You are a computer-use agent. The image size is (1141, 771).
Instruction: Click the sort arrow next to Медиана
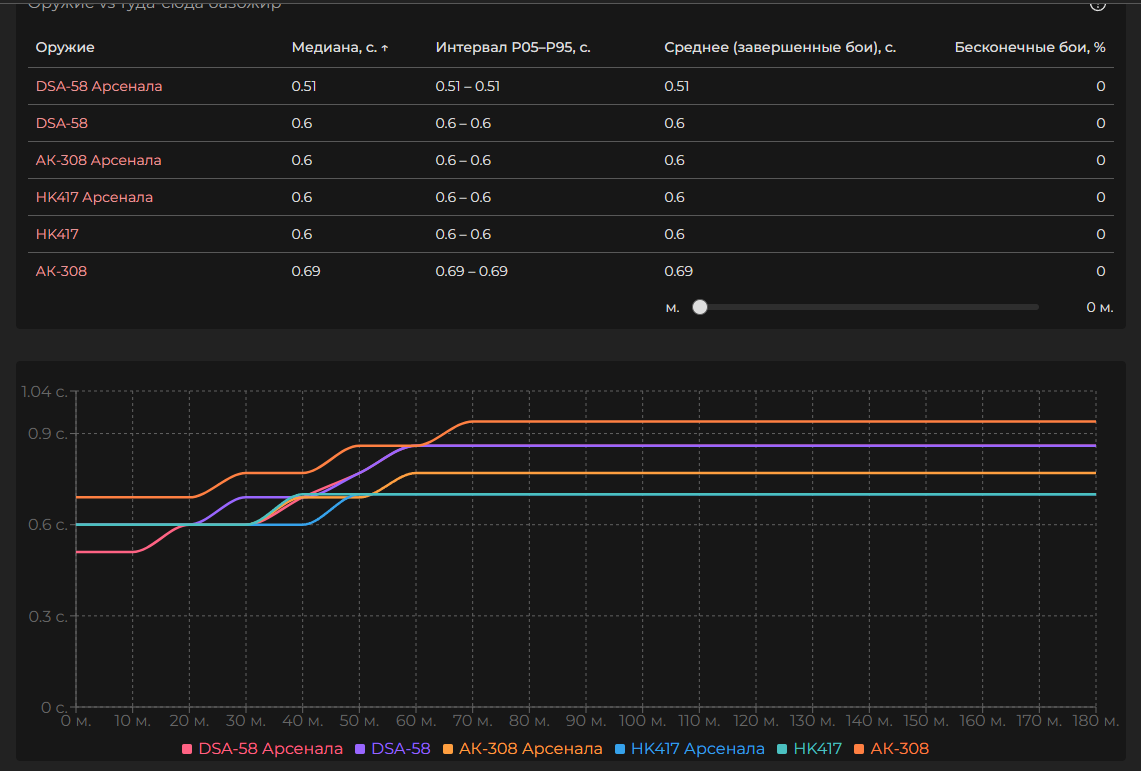[x=385, y=48]
